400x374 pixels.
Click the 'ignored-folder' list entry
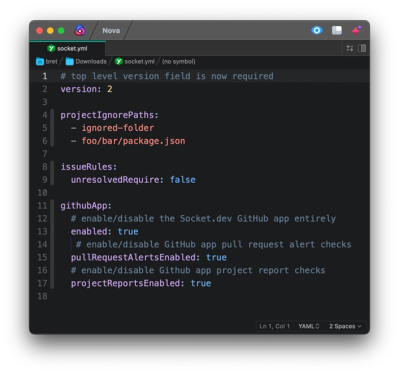coord(118,128)
